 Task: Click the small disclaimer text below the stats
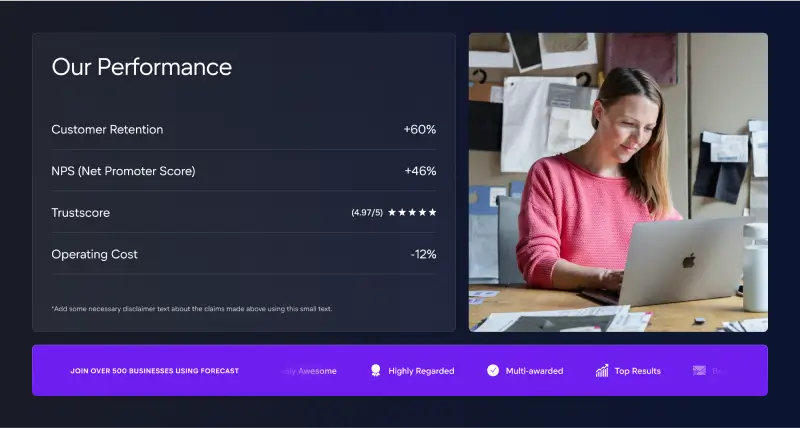[x=192, y=309]
